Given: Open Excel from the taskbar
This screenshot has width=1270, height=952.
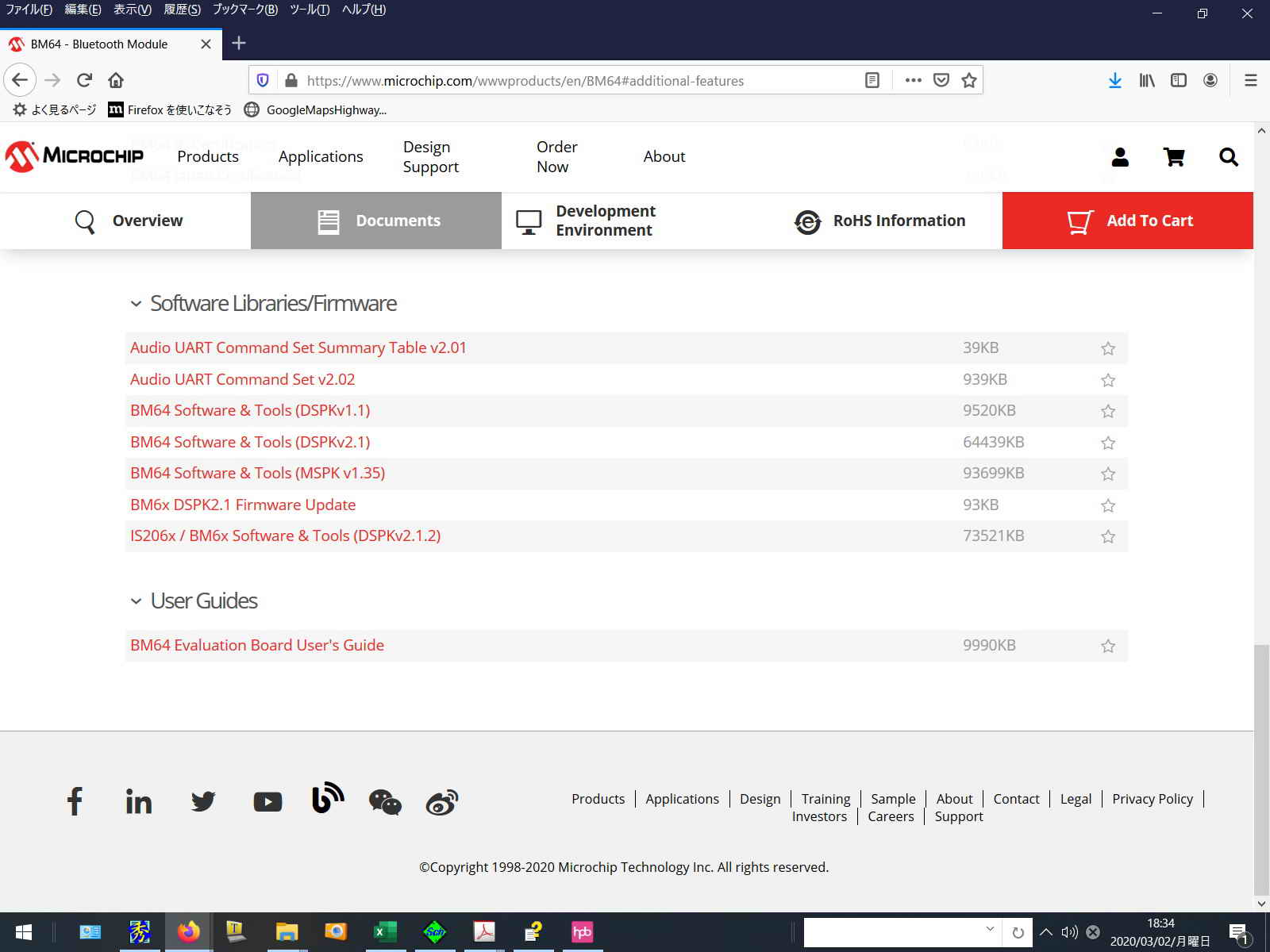Looking at the screenshot, I should (385, 932).
